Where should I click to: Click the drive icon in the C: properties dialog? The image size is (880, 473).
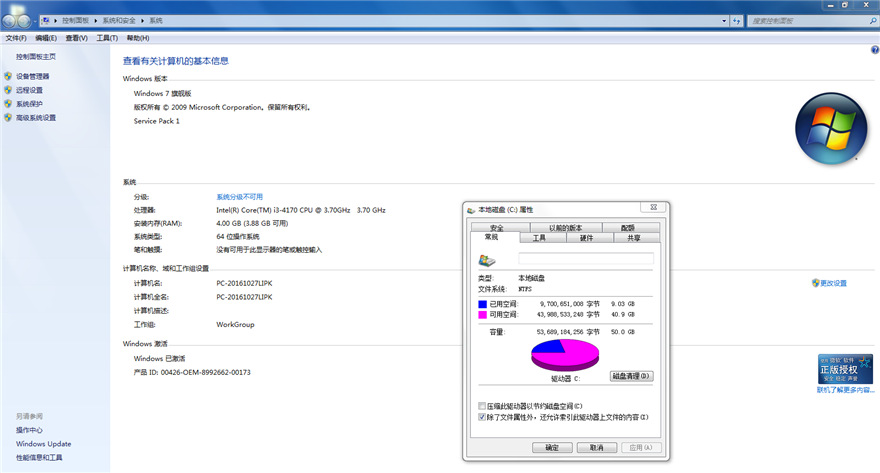point(487,260)
